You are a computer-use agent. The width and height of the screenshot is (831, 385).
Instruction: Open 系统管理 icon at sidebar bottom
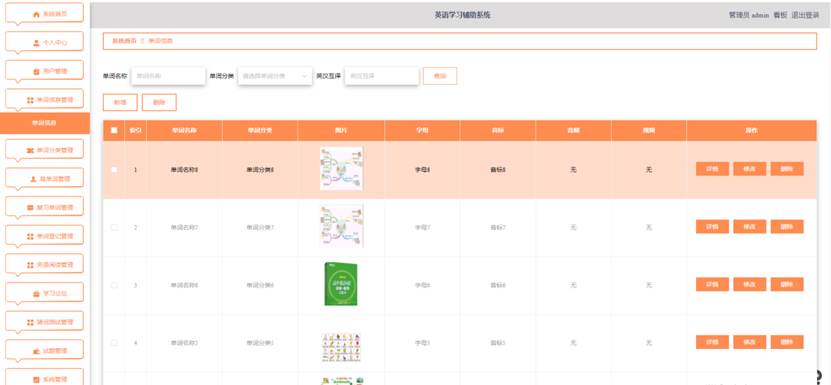point(36,380)
